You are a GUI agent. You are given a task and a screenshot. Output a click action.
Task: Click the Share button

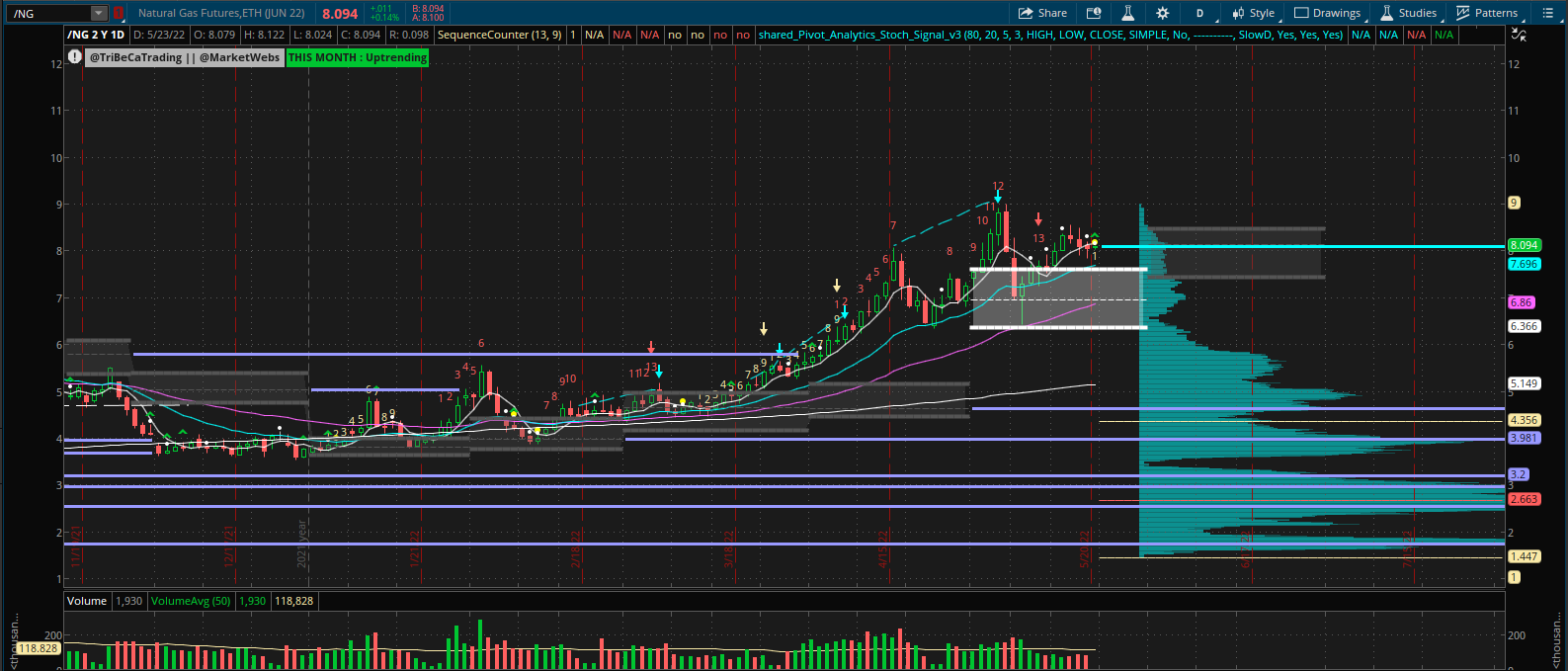(1043, 13)
